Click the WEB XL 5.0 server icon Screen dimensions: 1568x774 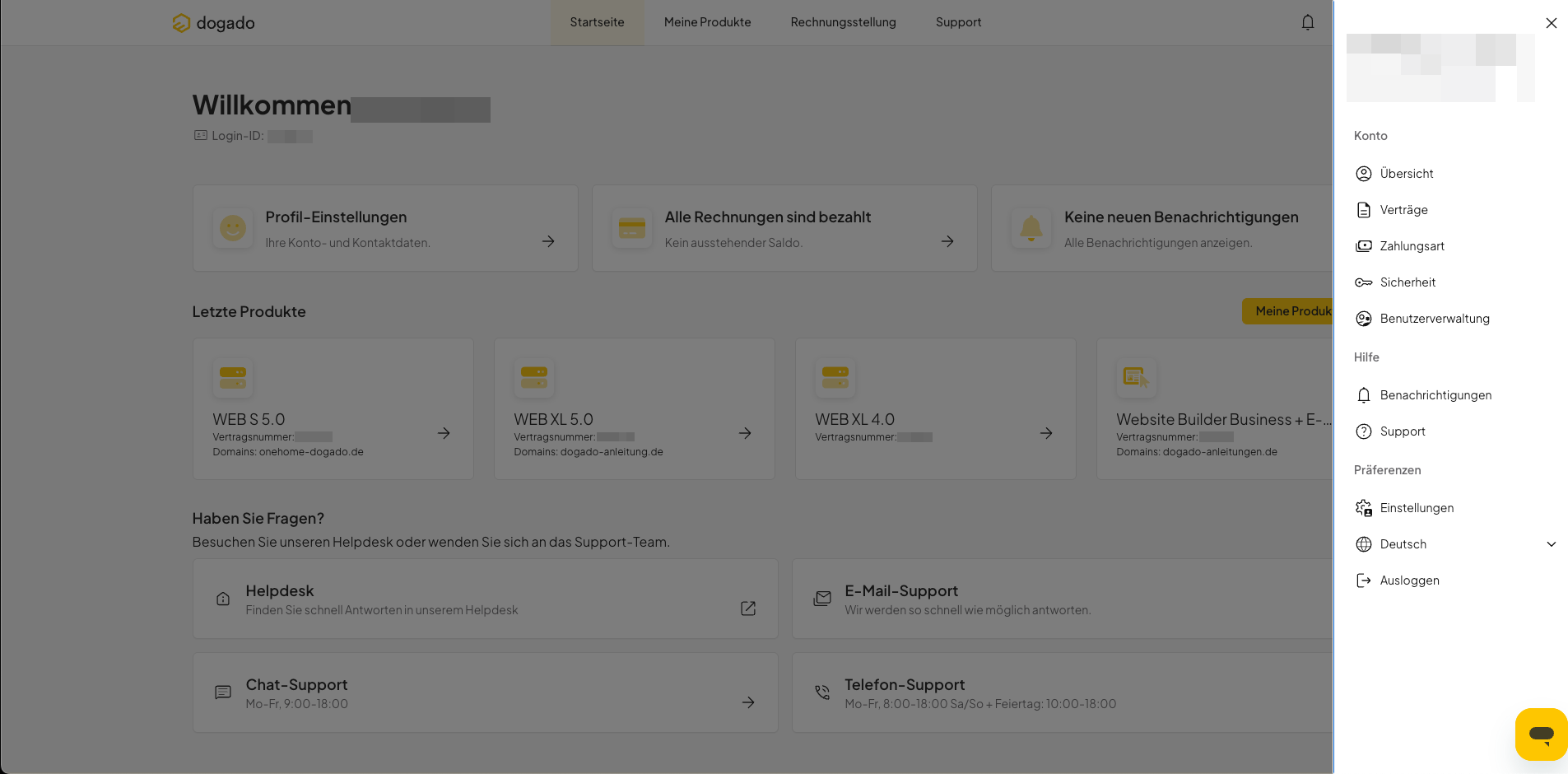(534, 378)
